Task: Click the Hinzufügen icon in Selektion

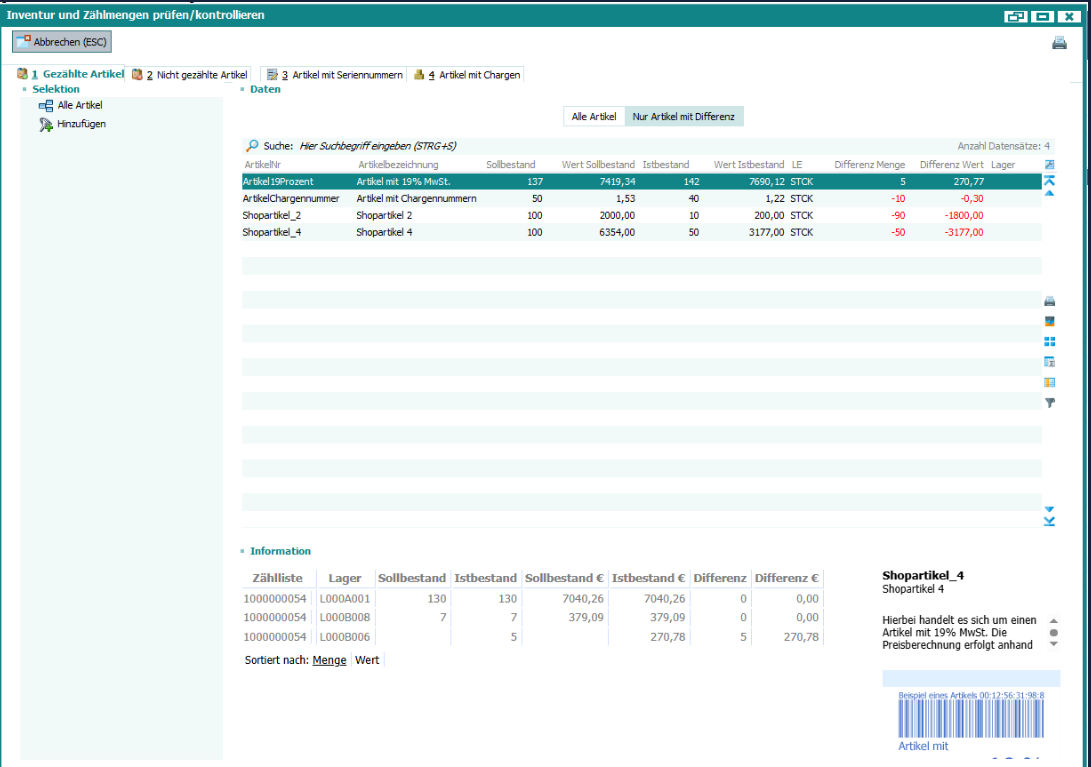Action: click(46, 124)
